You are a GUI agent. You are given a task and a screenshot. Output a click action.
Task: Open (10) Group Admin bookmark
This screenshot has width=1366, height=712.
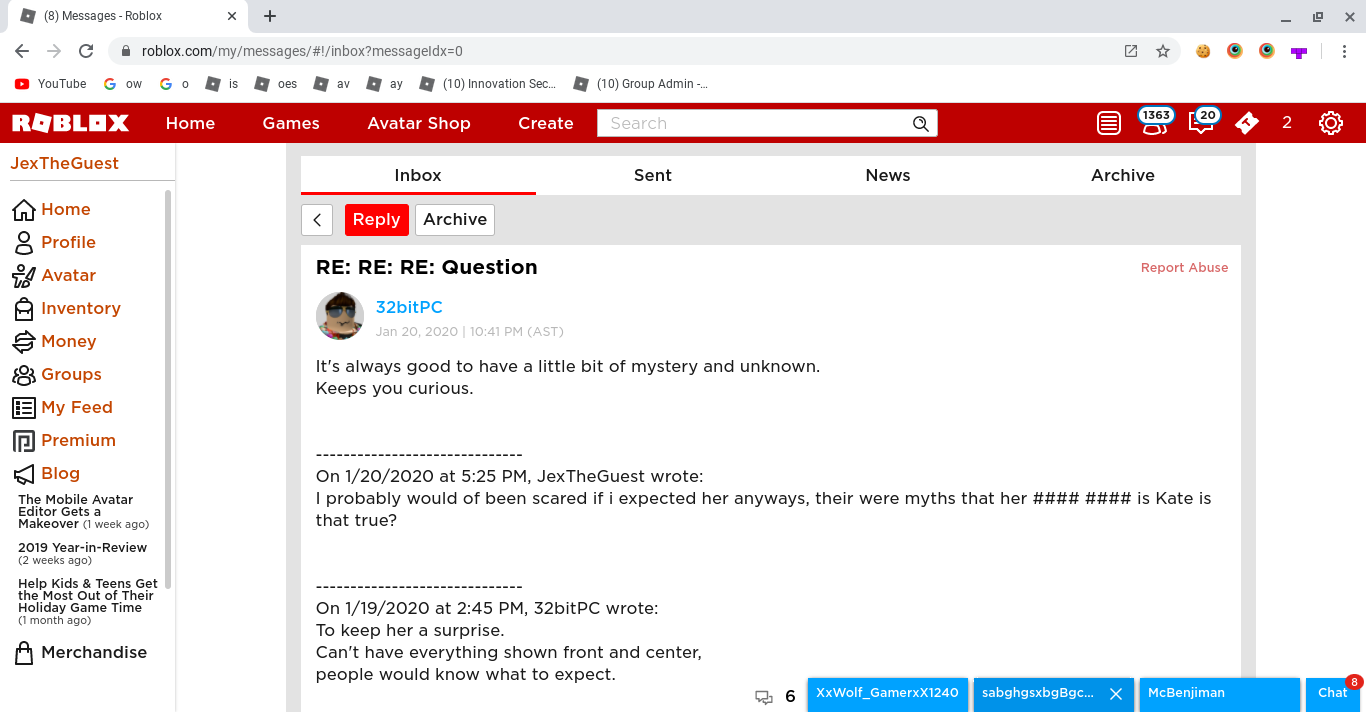pyautogui.click(x=642, y=84)
